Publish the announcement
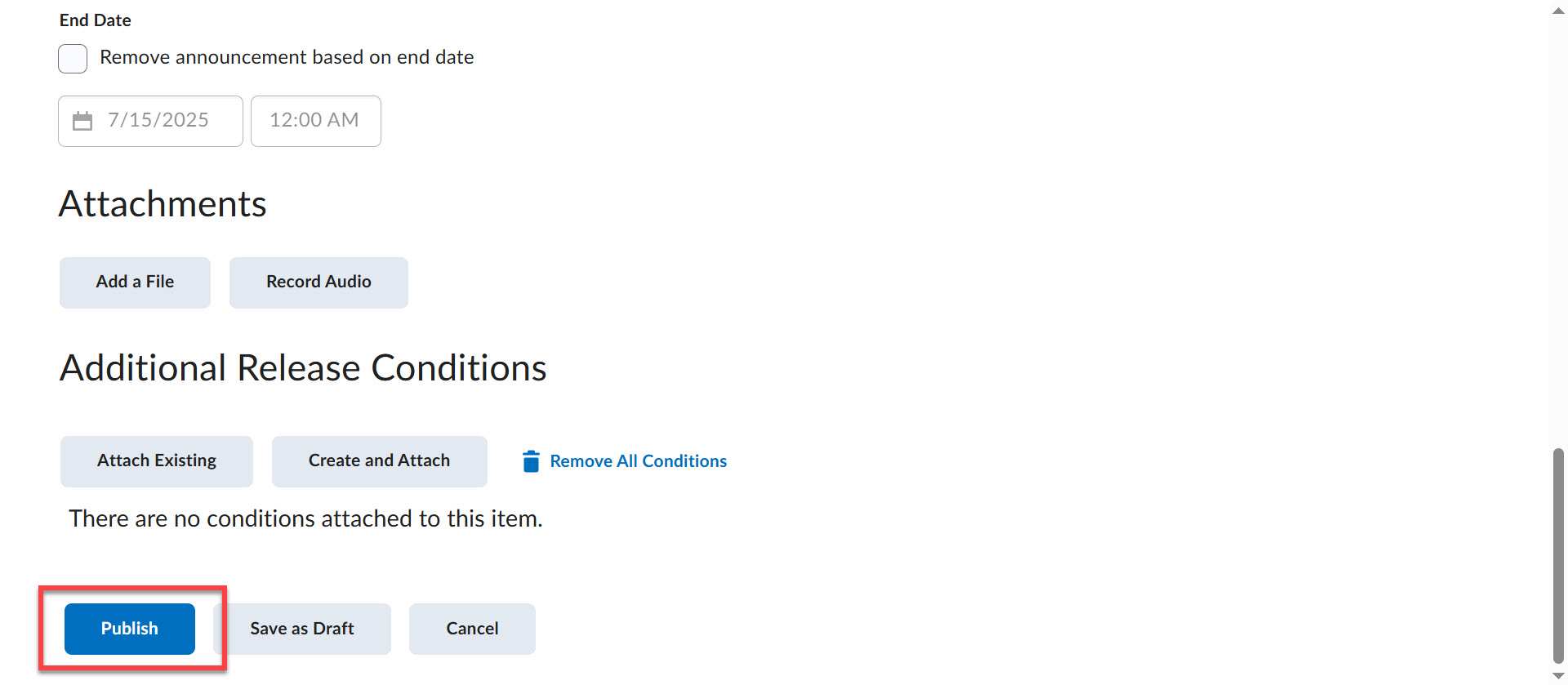This screenshot has height=685, width=1568. click(x=130, y=629)
